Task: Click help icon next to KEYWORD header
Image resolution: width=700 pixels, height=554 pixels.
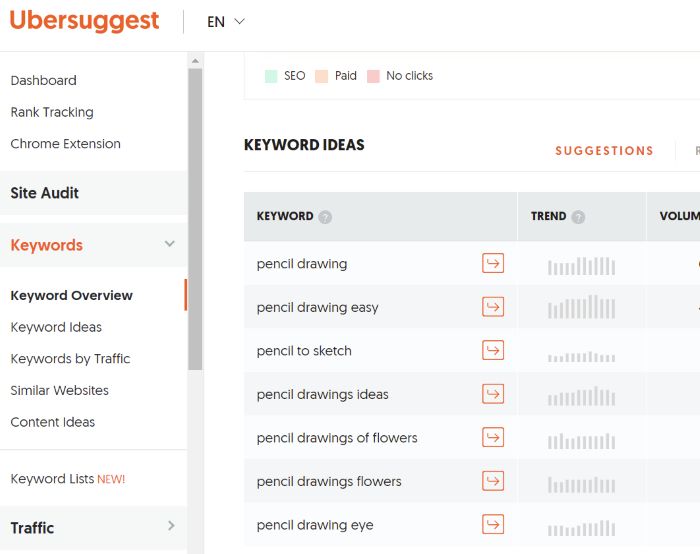Action: point(325,217)
